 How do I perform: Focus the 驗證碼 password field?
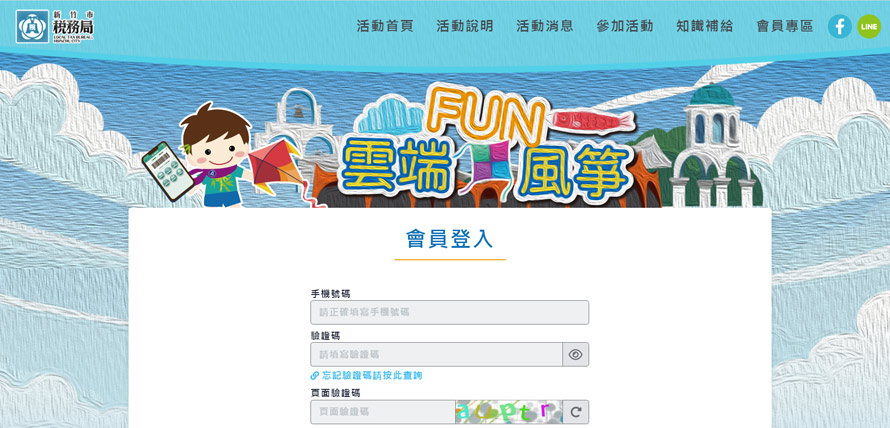(436, 354)
